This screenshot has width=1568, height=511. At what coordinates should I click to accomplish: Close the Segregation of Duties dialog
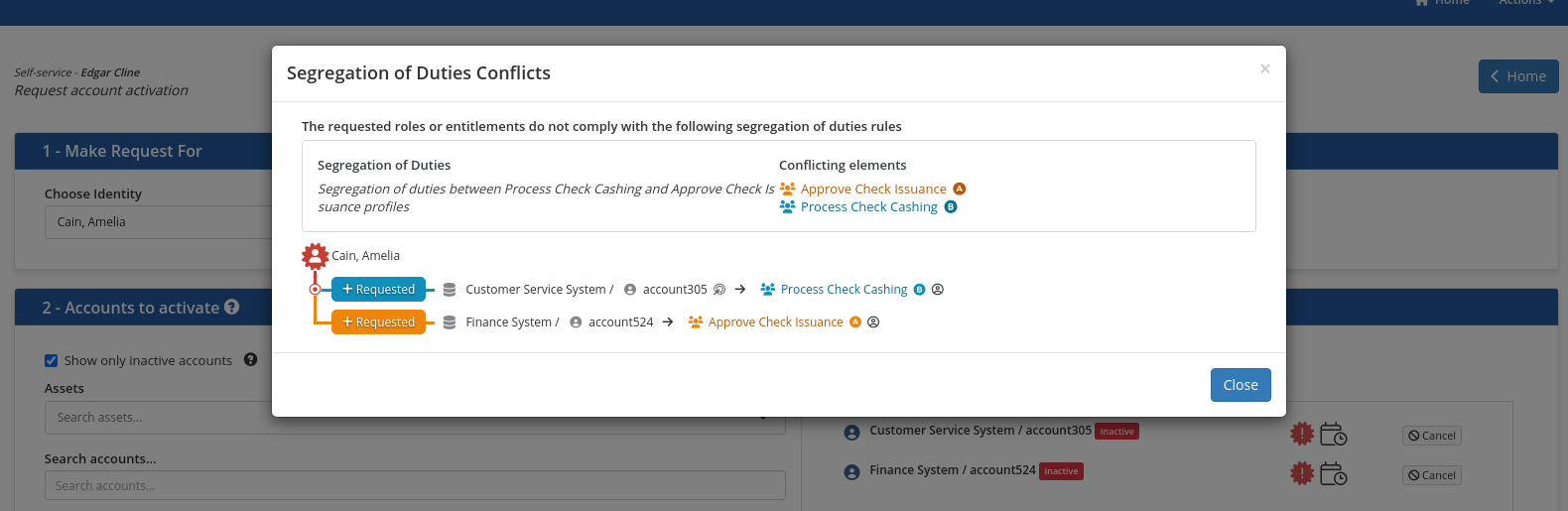(x=1241, y=385)
